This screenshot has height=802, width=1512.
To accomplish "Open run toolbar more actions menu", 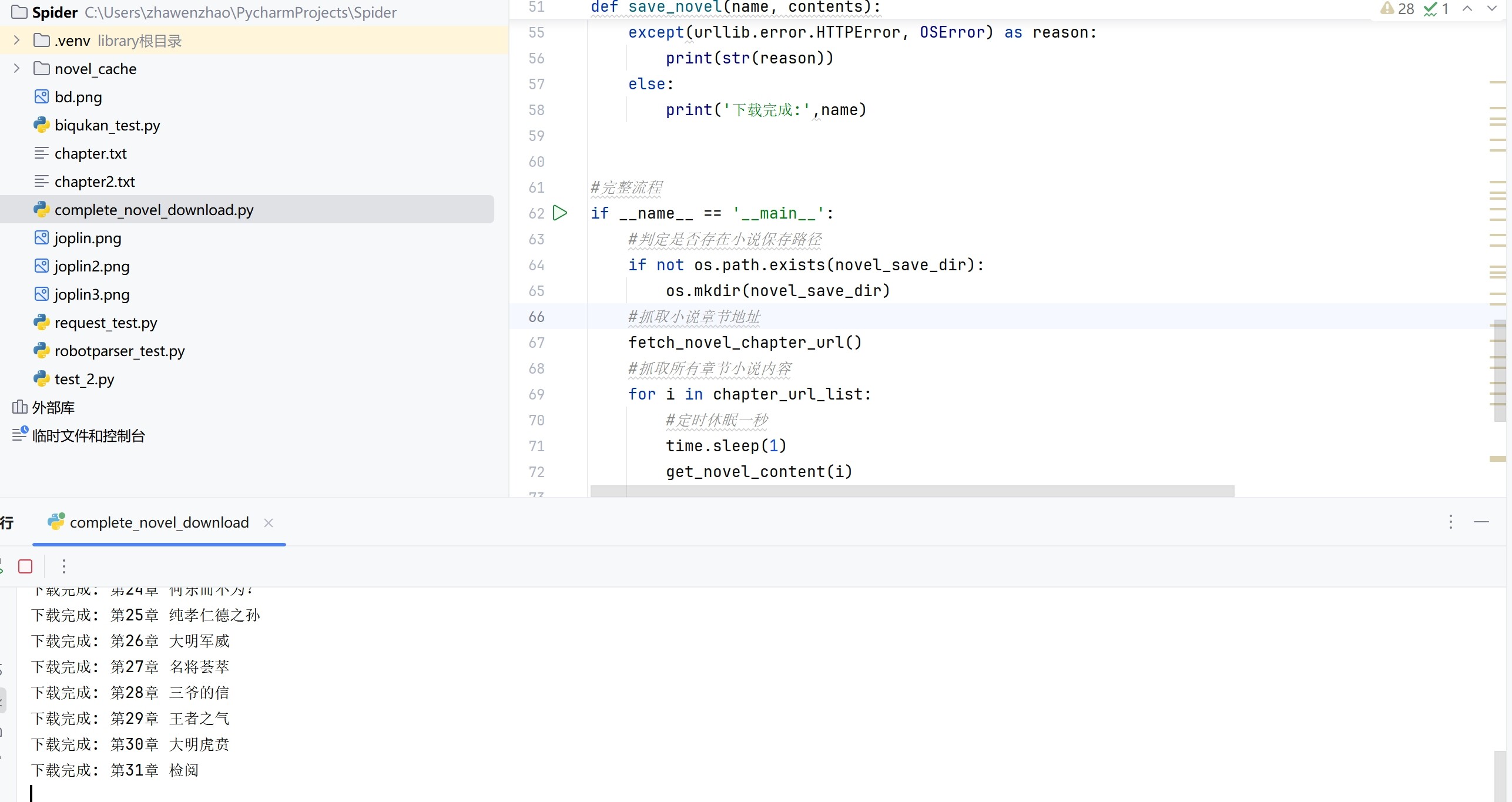I will [64, 566].
